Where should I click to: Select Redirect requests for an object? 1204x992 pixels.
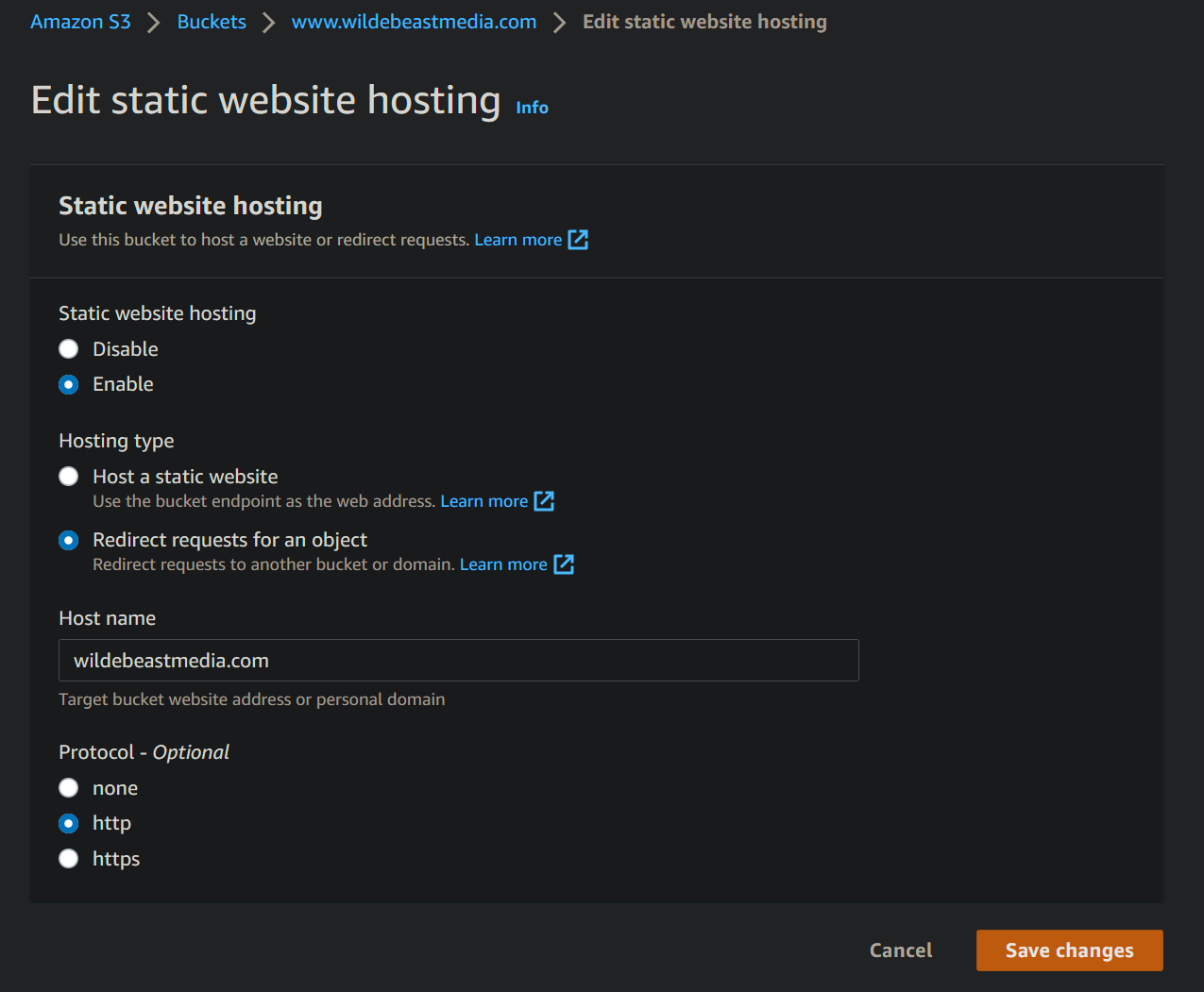[x=68, y=540]
